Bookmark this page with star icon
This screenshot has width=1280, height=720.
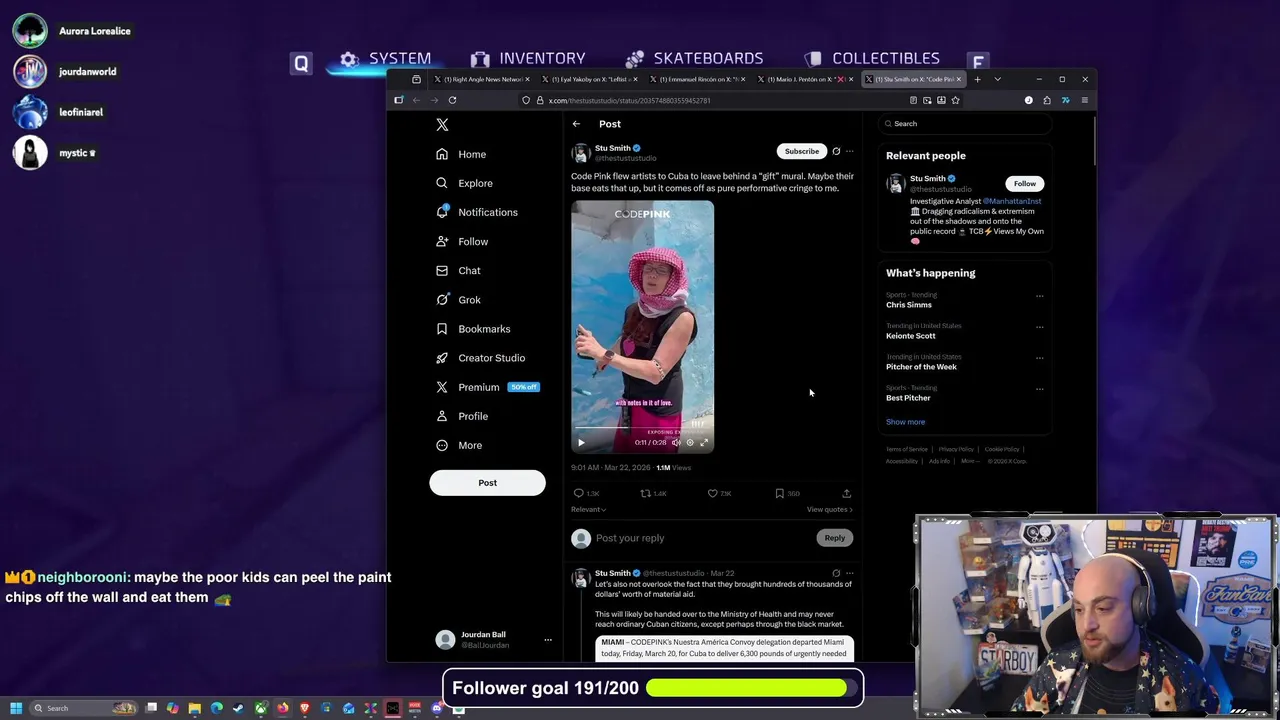955,100
